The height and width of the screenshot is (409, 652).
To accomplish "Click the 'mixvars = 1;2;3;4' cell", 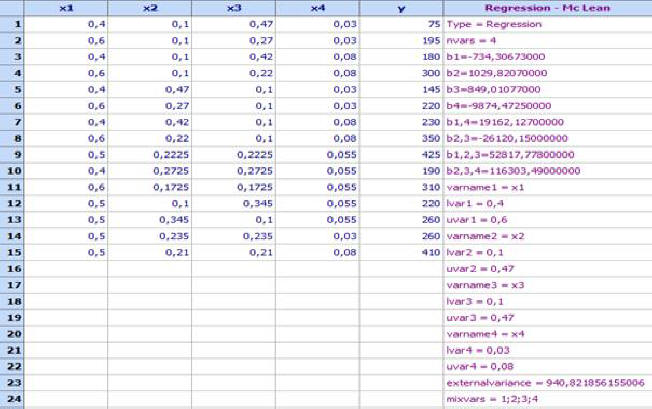I will coord(547,400).
